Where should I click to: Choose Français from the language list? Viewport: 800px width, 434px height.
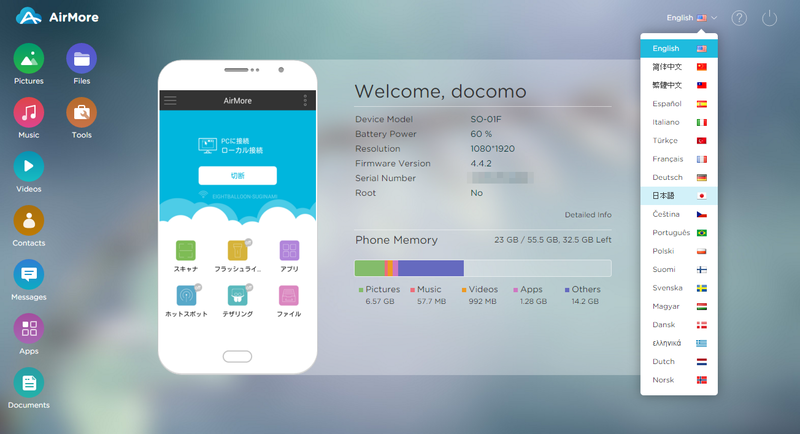[679, 159]
